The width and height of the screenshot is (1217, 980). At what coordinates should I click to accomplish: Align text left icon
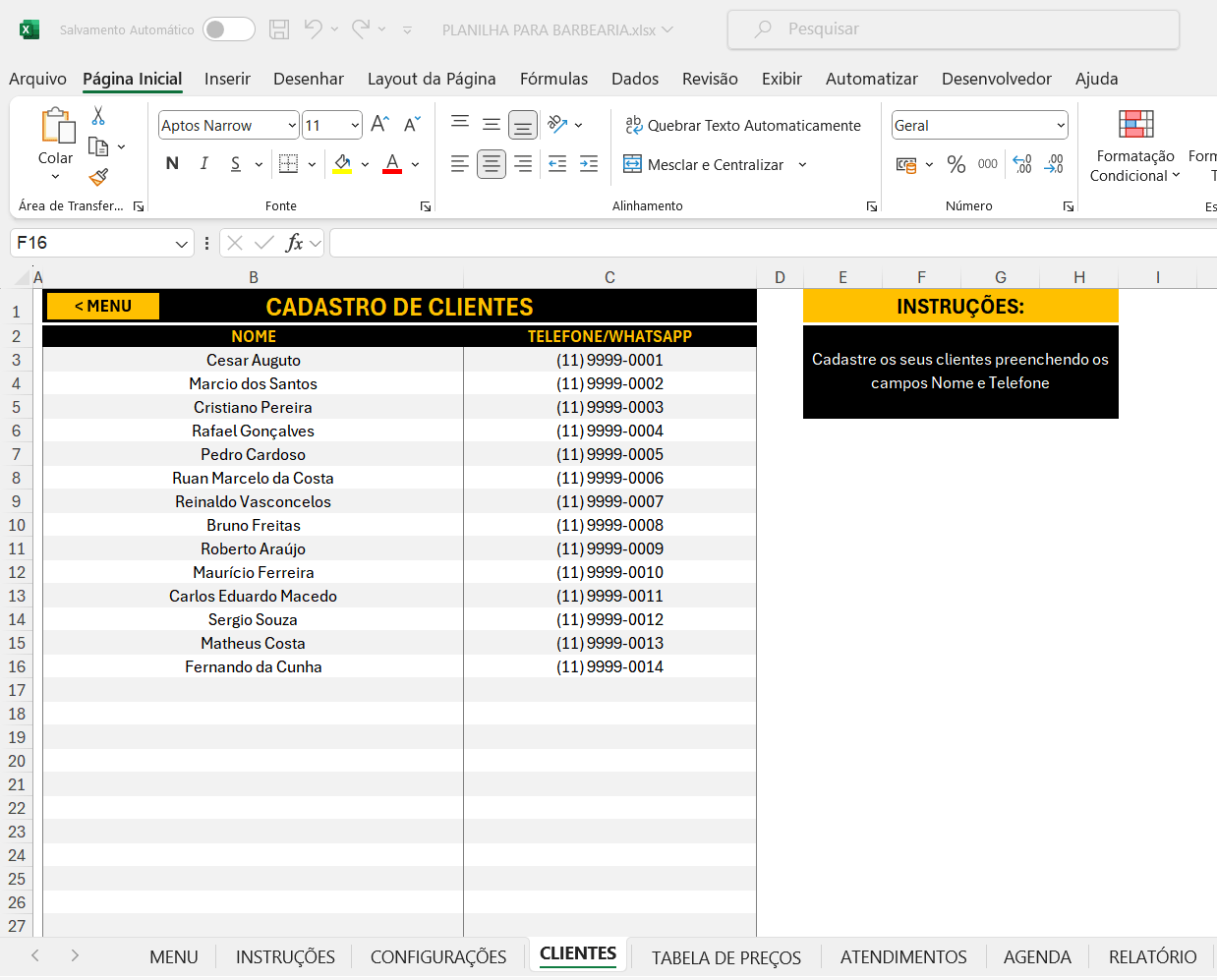point(459,164)
